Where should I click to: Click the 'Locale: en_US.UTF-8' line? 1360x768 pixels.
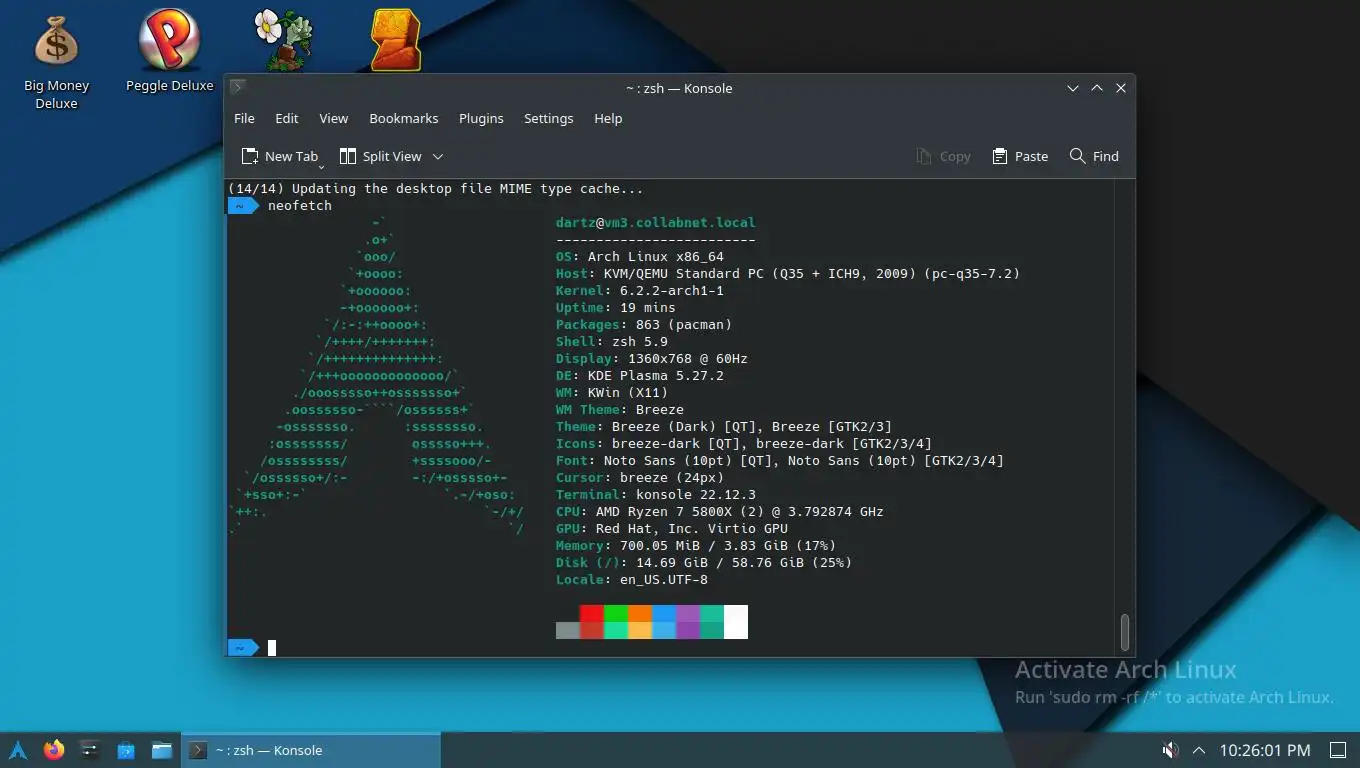(632, 579)
